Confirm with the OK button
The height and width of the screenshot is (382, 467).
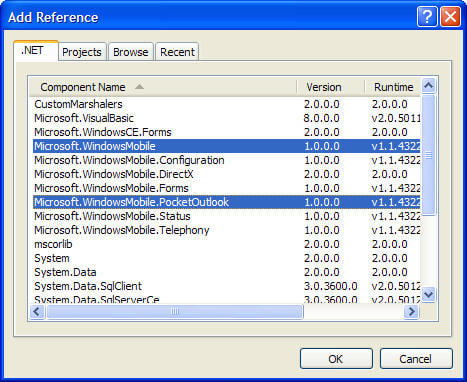pos(336,359)
